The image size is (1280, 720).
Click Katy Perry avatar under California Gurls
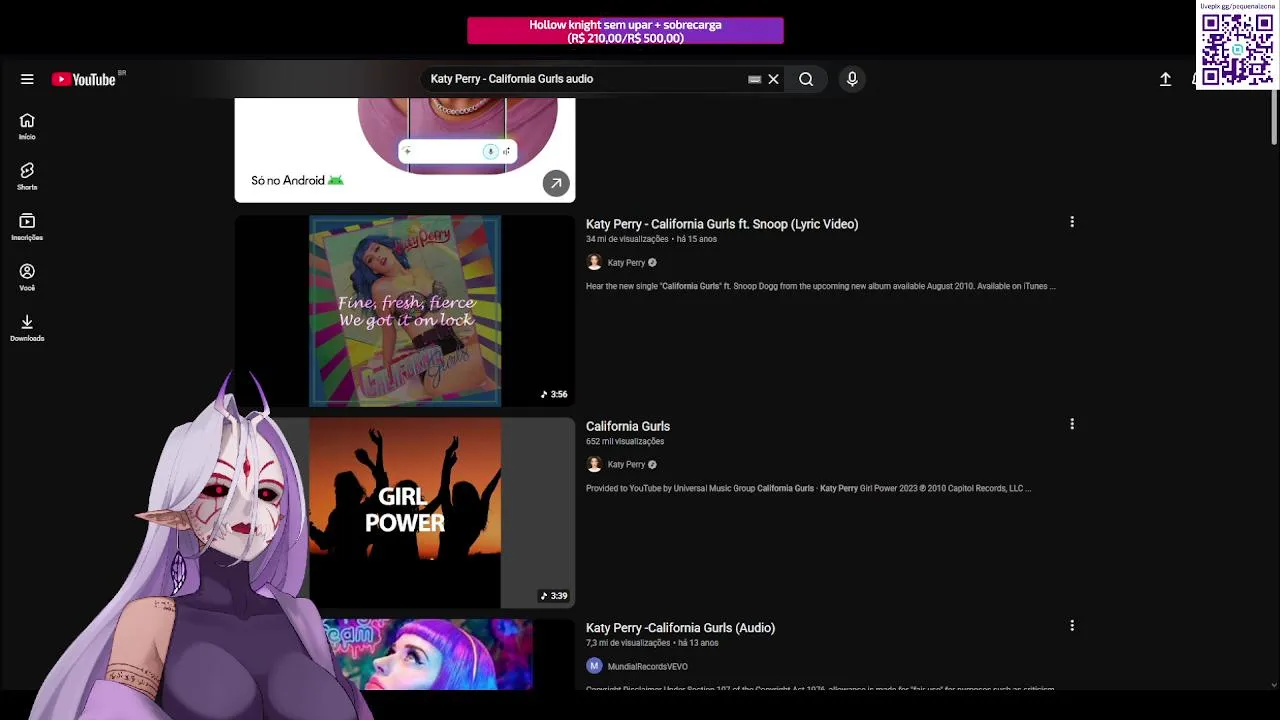pos(594,464)
